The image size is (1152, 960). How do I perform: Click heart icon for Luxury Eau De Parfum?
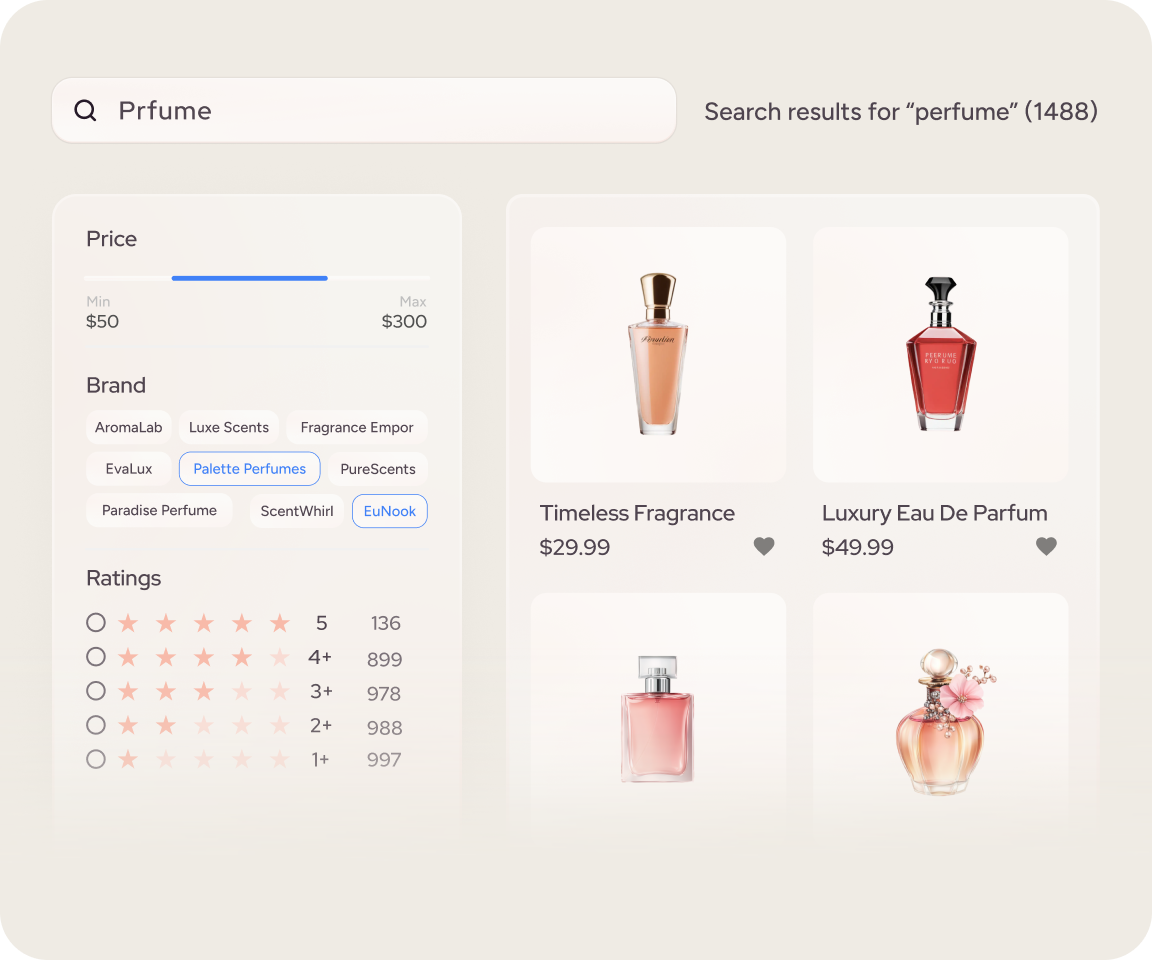1046,546
